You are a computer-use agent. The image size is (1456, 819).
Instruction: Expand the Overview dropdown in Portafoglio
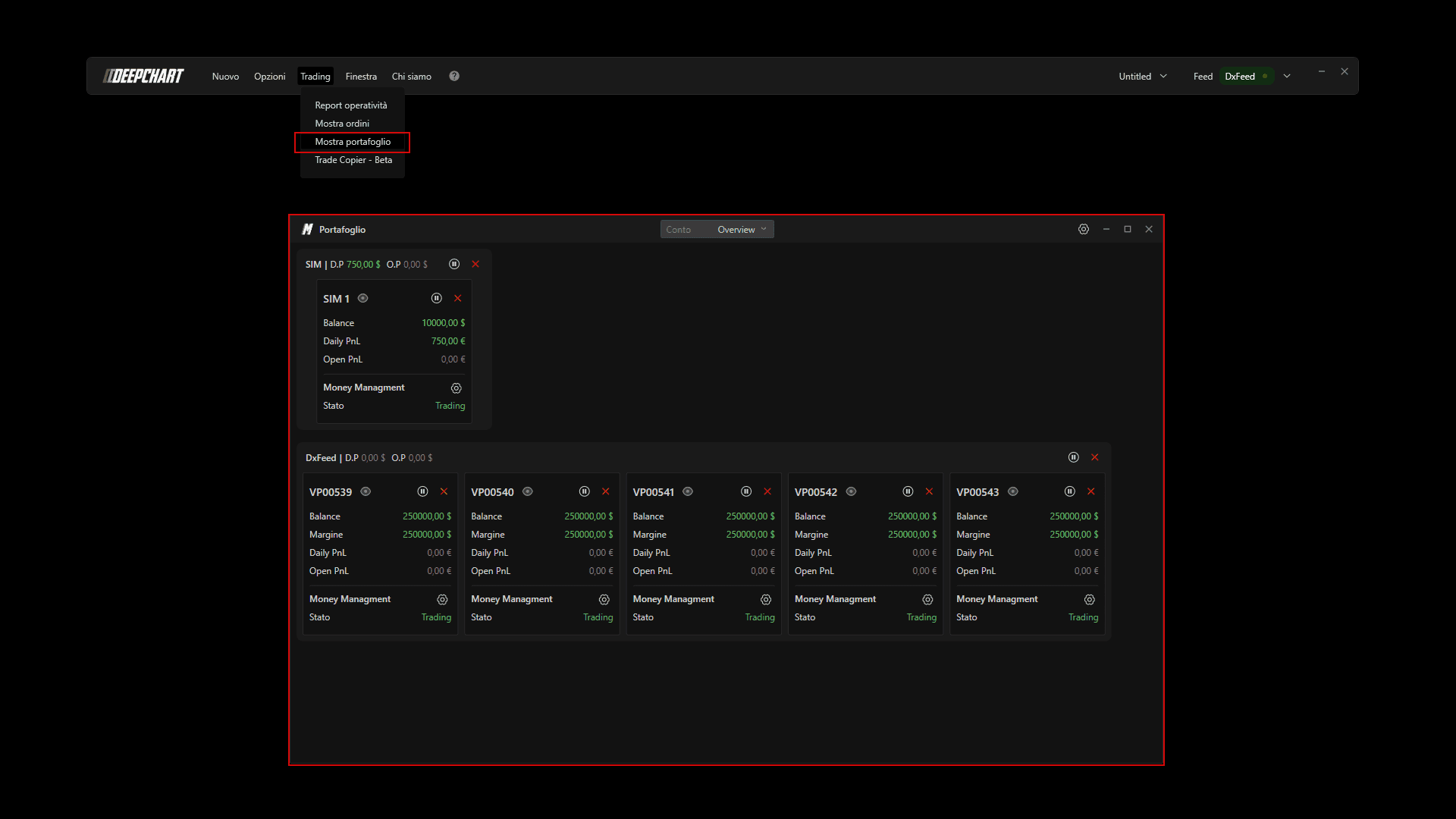(x=742, y=229)
